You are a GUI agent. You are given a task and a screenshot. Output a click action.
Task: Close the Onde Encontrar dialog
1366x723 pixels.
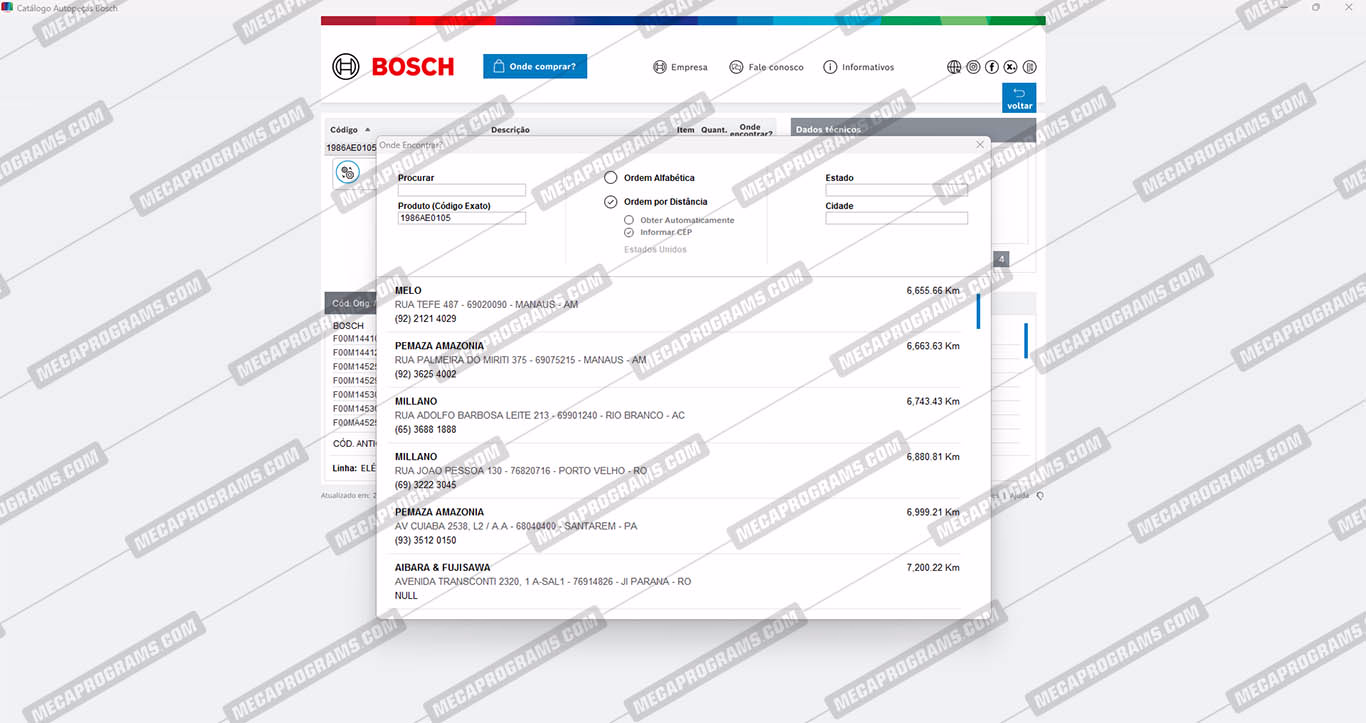(x=980, y=145)
